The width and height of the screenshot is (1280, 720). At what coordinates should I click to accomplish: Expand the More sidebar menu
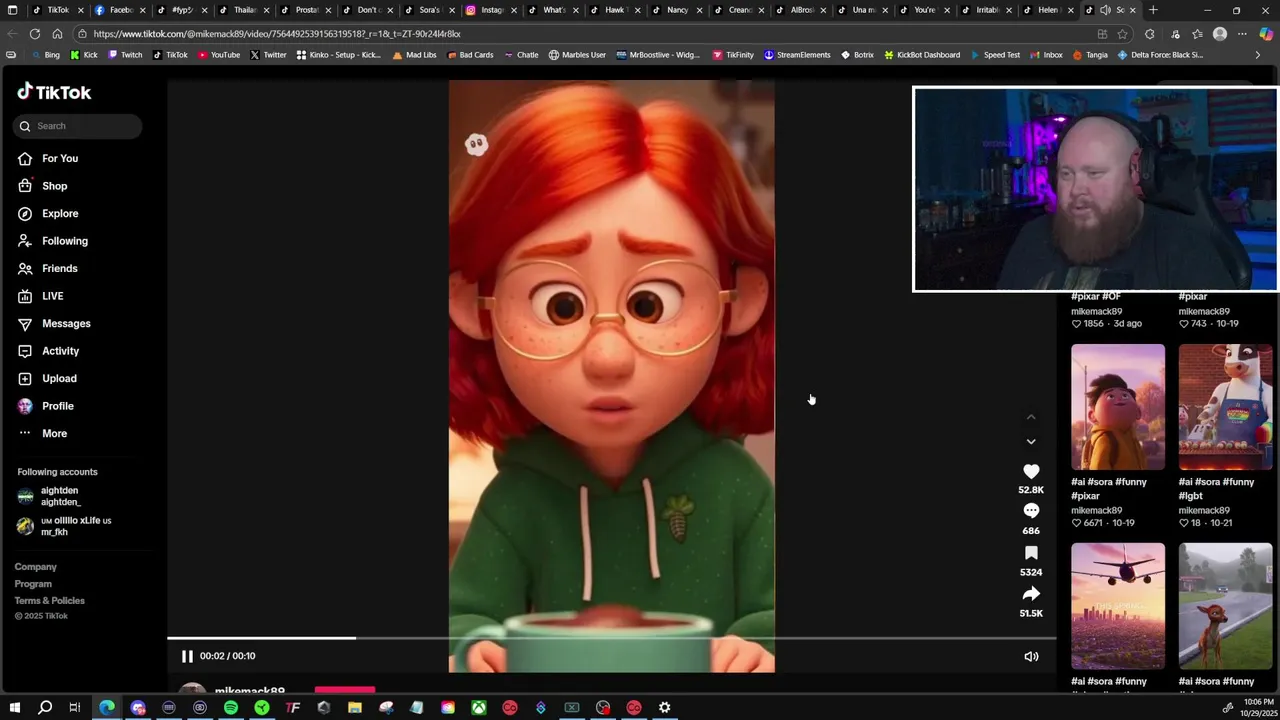42,433
